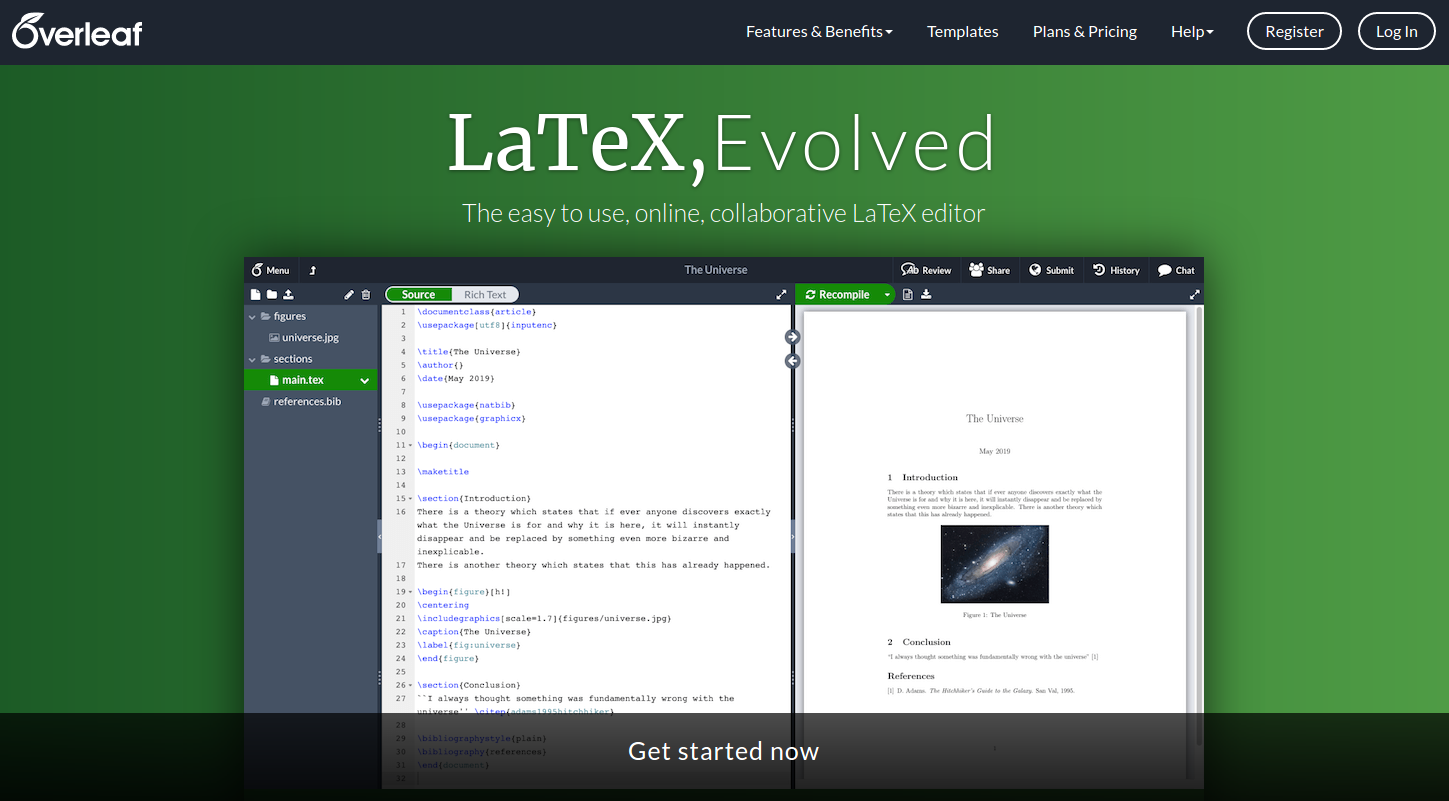Expand the PDF preview to full width

[x=1194, y=294]
